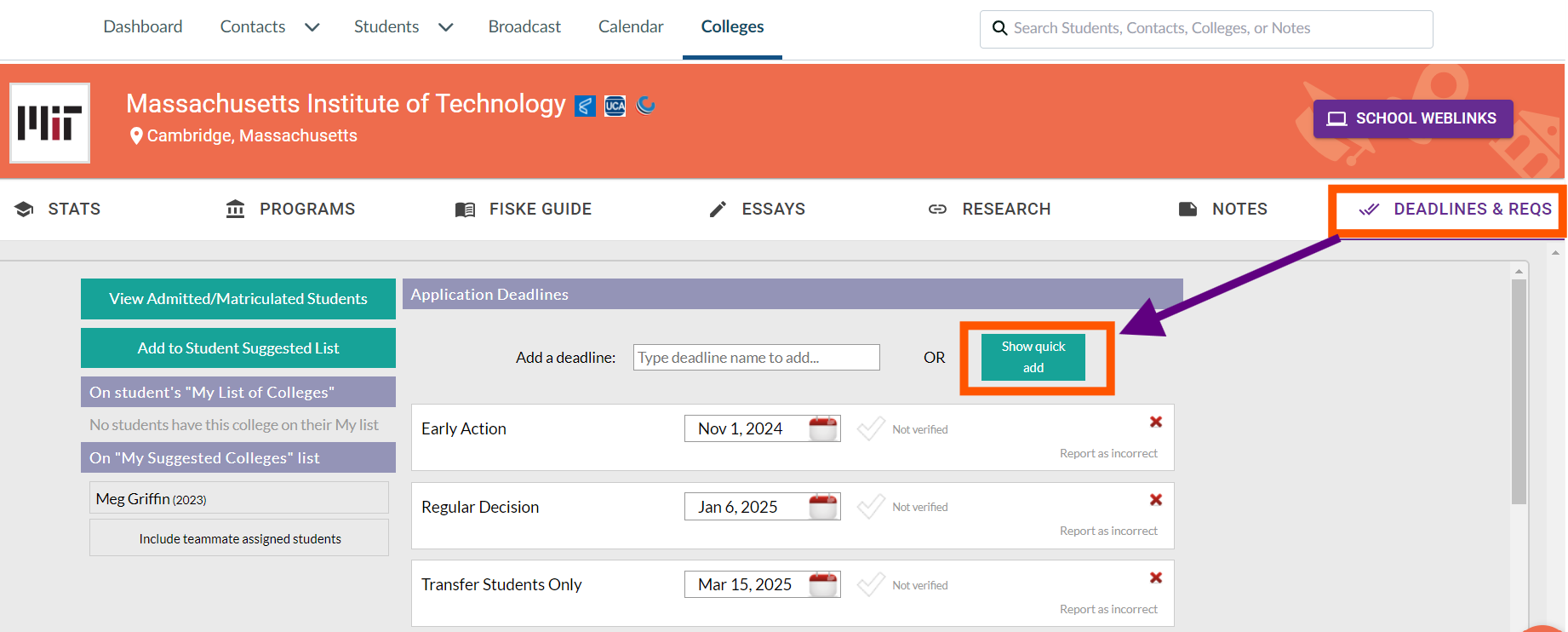Toggle verified checkmark for Early Action
The image size is (1568, 632).
point(871,428)
